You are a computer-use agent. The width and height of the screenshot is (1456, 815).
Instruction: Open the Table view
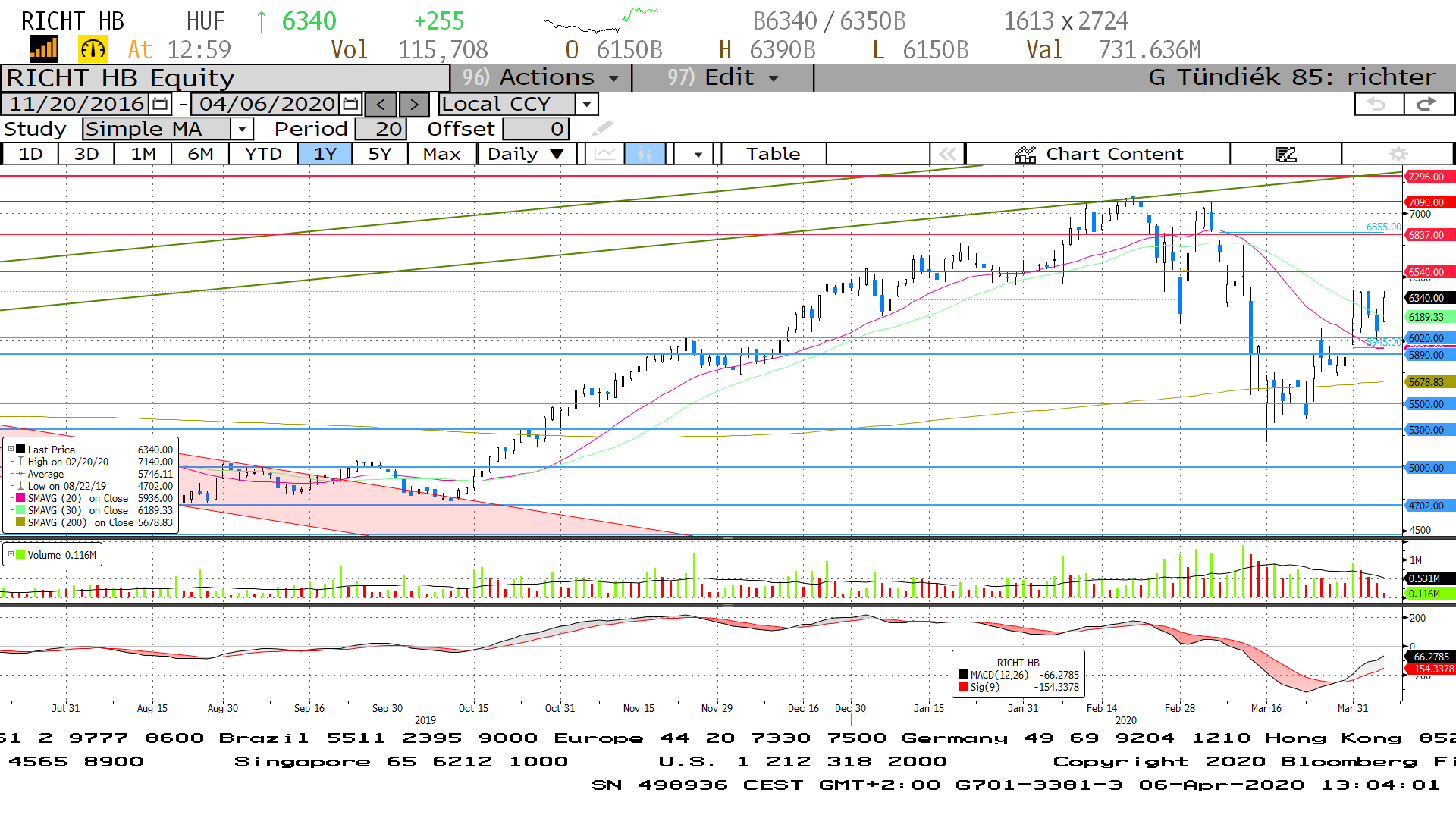click(773, 154)
